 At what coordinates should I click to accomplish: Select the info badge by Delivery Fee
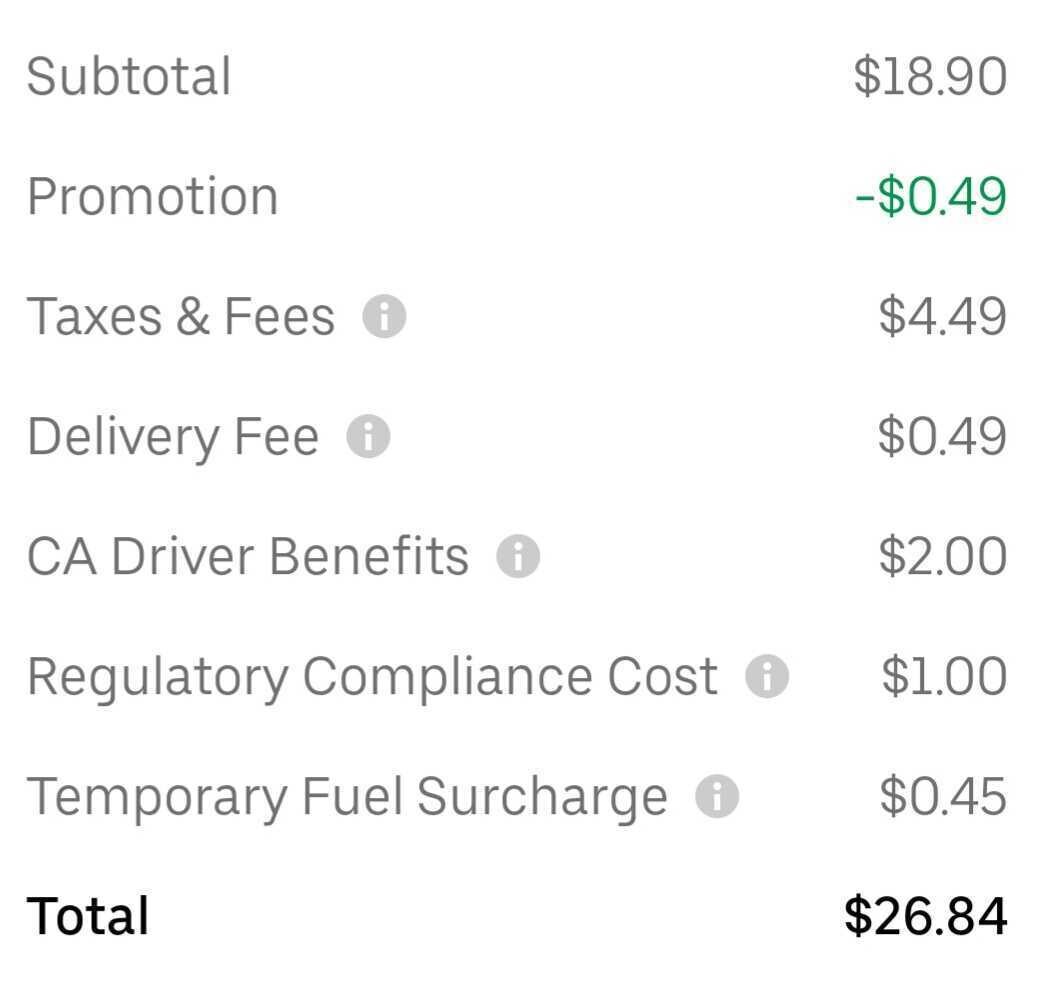371,436
